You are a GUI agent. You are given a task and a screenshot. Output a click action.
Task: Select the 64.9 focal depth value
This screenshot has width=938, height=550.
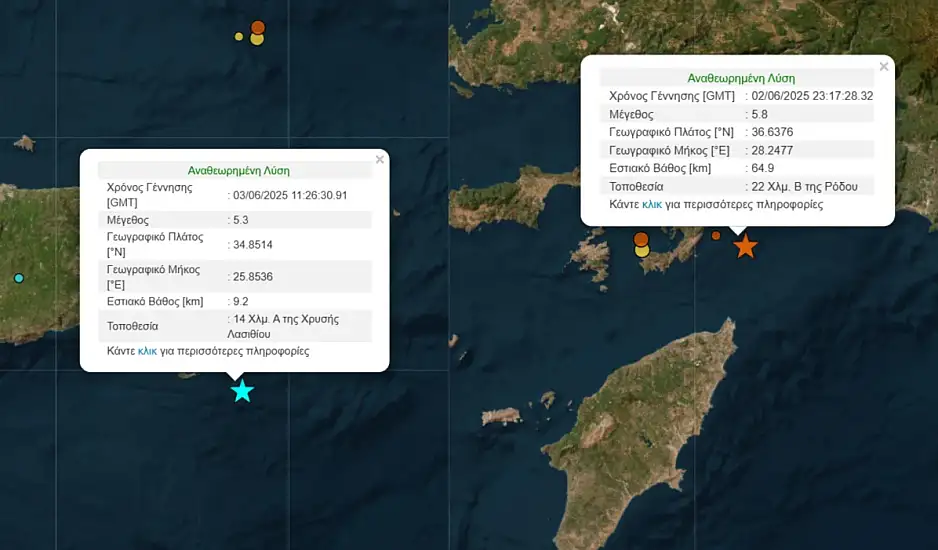coord(763,168)
